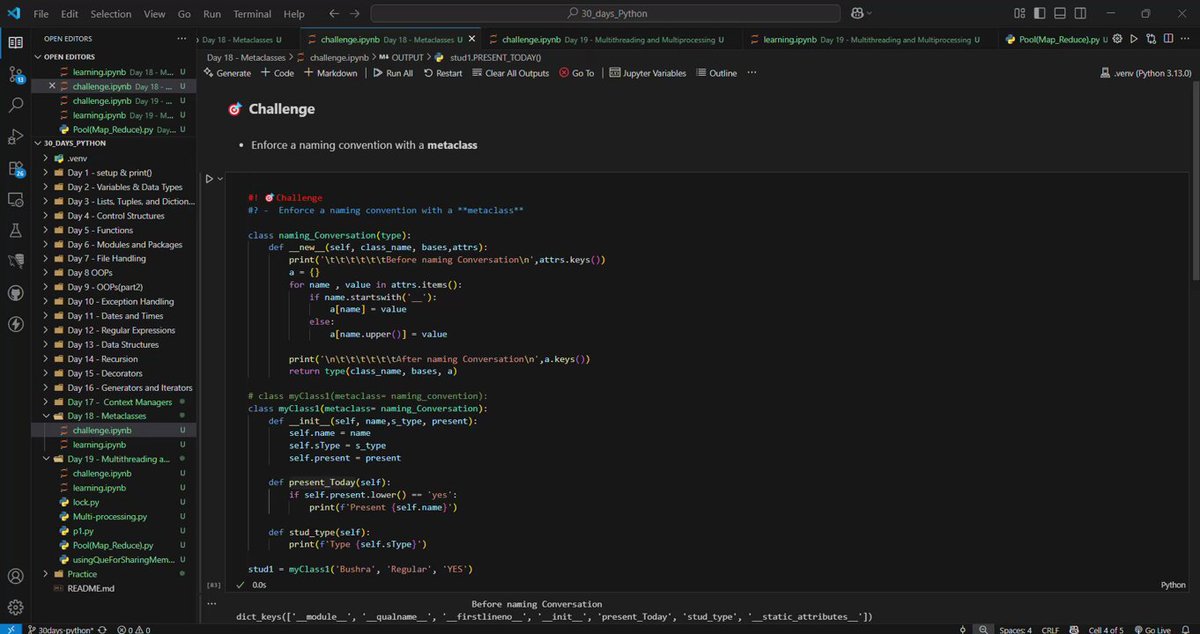Click the 30_days_Python search box
1200x634 pixels.
(605, 14)
